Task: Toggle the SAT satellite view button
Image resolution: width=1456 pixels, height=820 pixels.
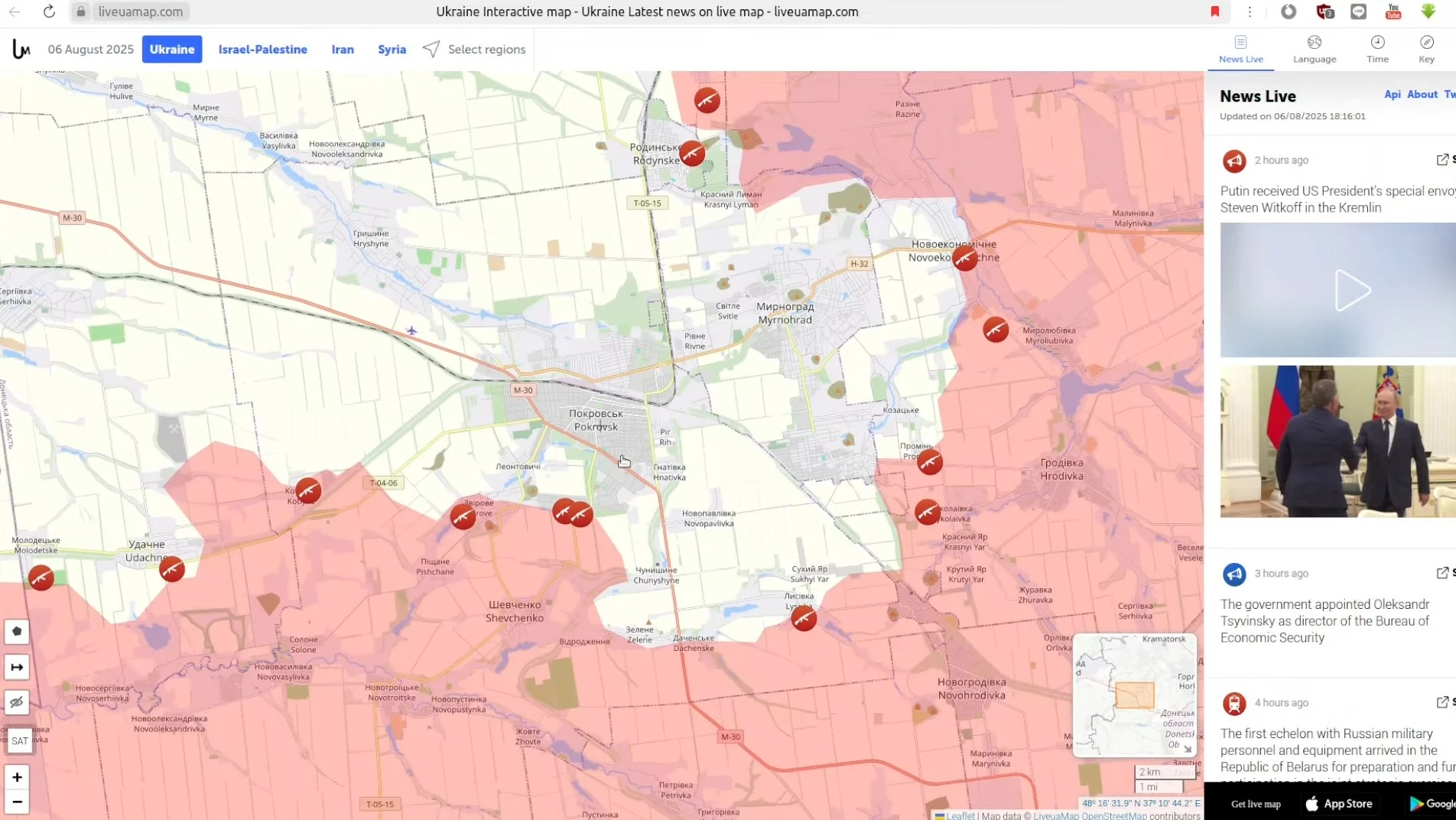Action: (19, 740)
